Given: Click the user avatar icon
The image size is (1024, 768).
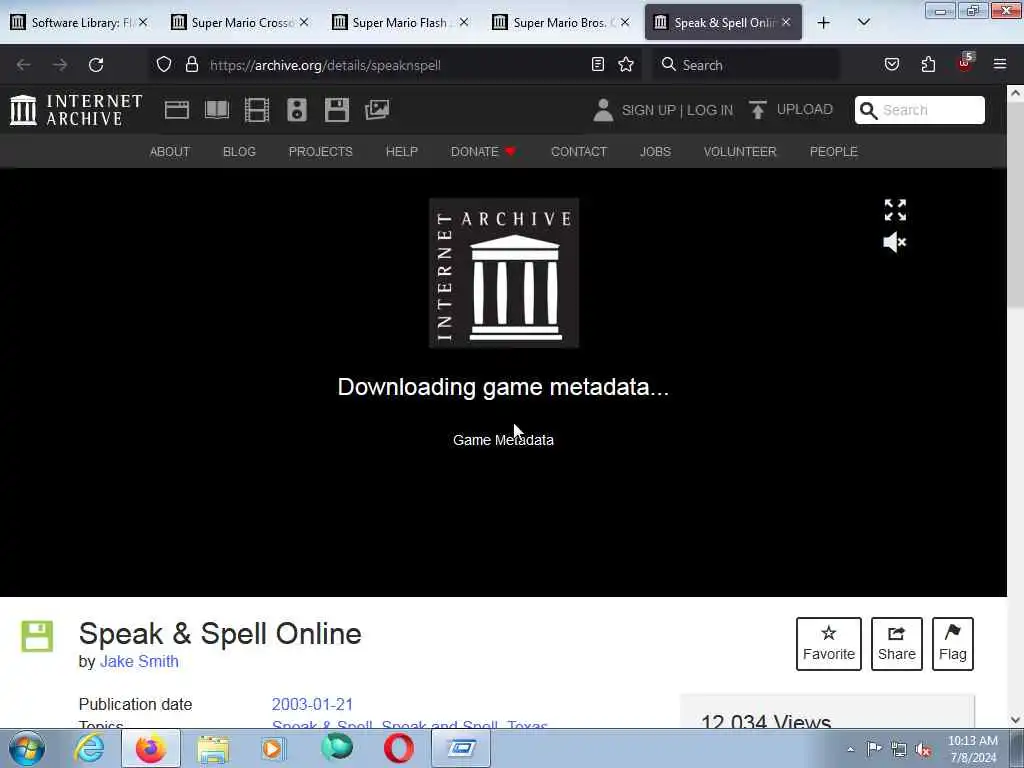Looking at the screenshot, I should (x=603, y=110).
